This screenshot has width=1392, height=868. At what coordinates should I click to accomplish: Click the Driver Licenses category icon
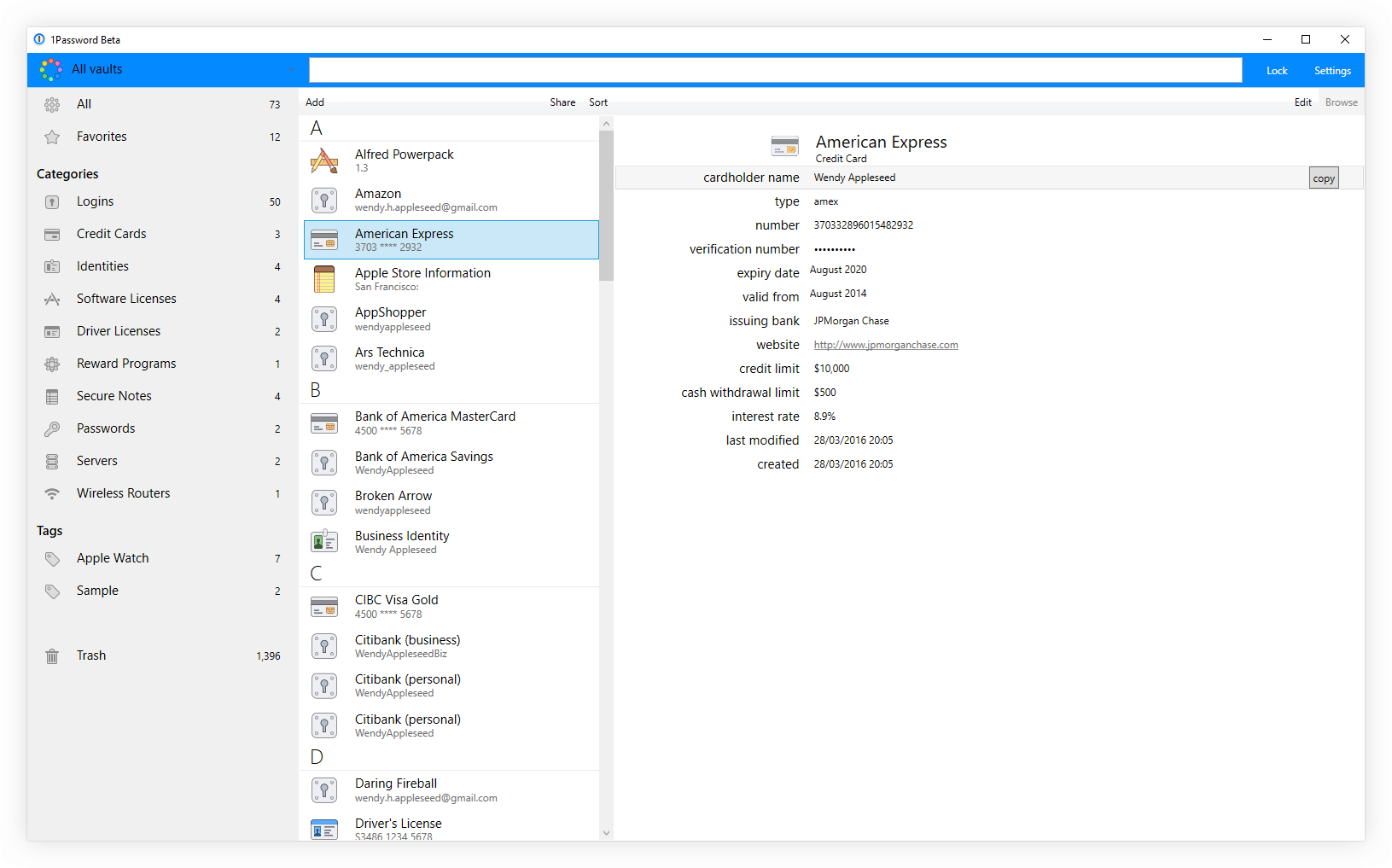(x=52, y=332)
